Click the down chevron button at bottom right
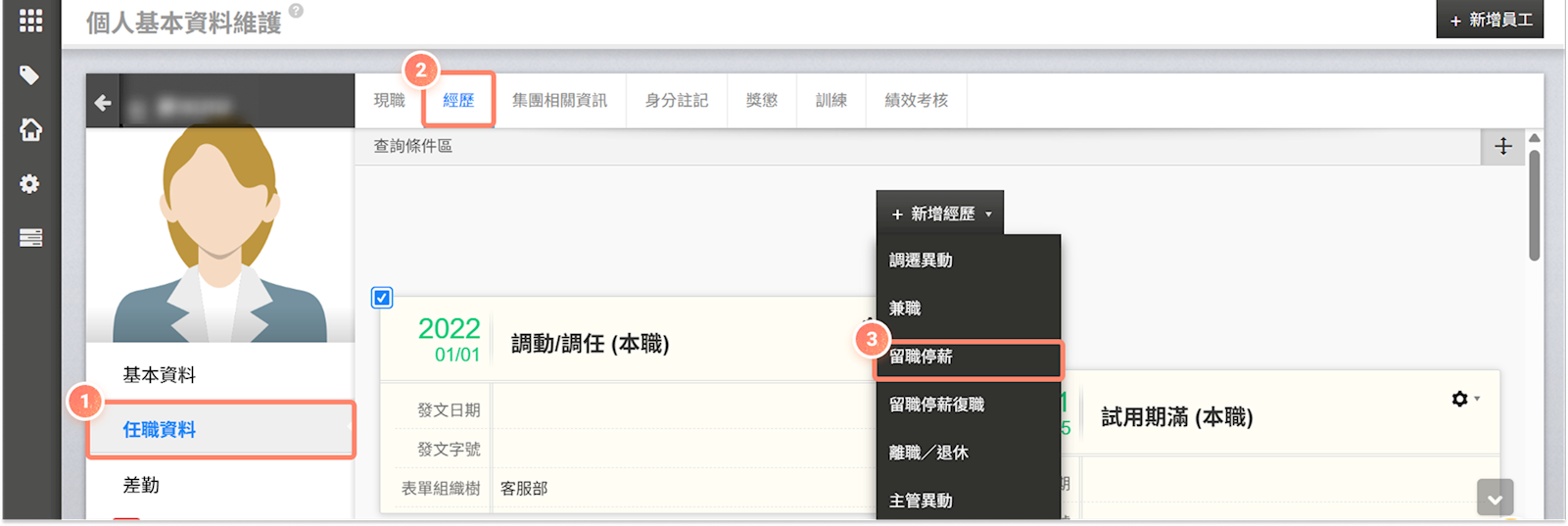Viewport: 1568px width, 526px height. (1495, 499)
